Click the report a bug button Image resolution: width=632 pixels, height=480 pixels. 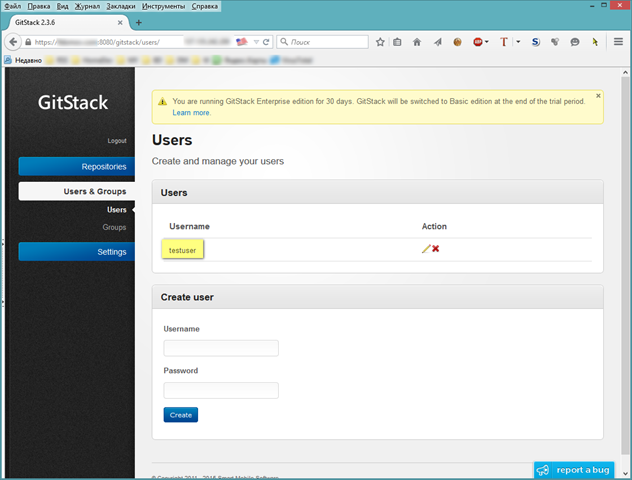click(x=574, y=470)
